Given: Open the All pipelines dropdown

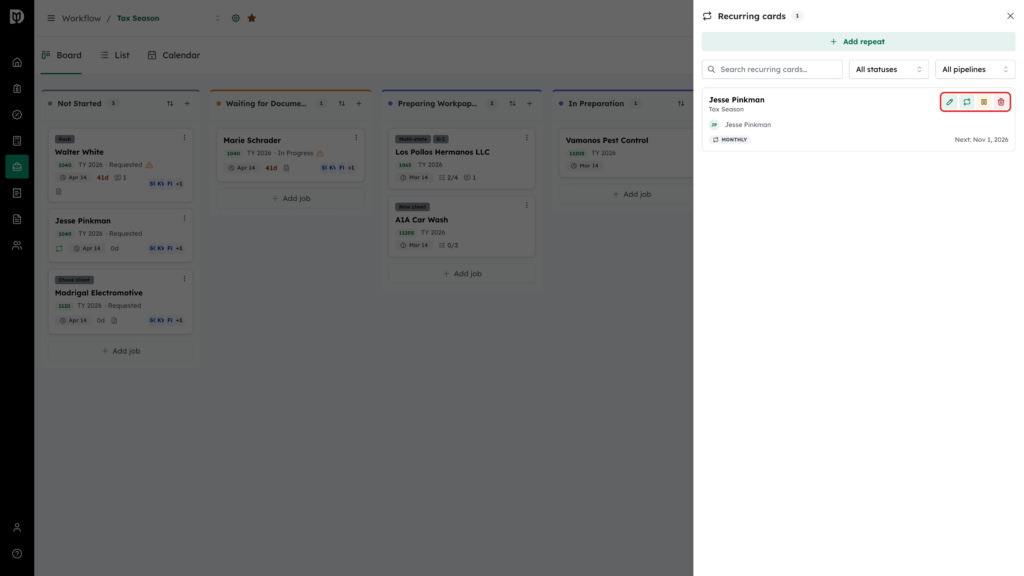Looking at the screenshot, I should click(975, 69).
